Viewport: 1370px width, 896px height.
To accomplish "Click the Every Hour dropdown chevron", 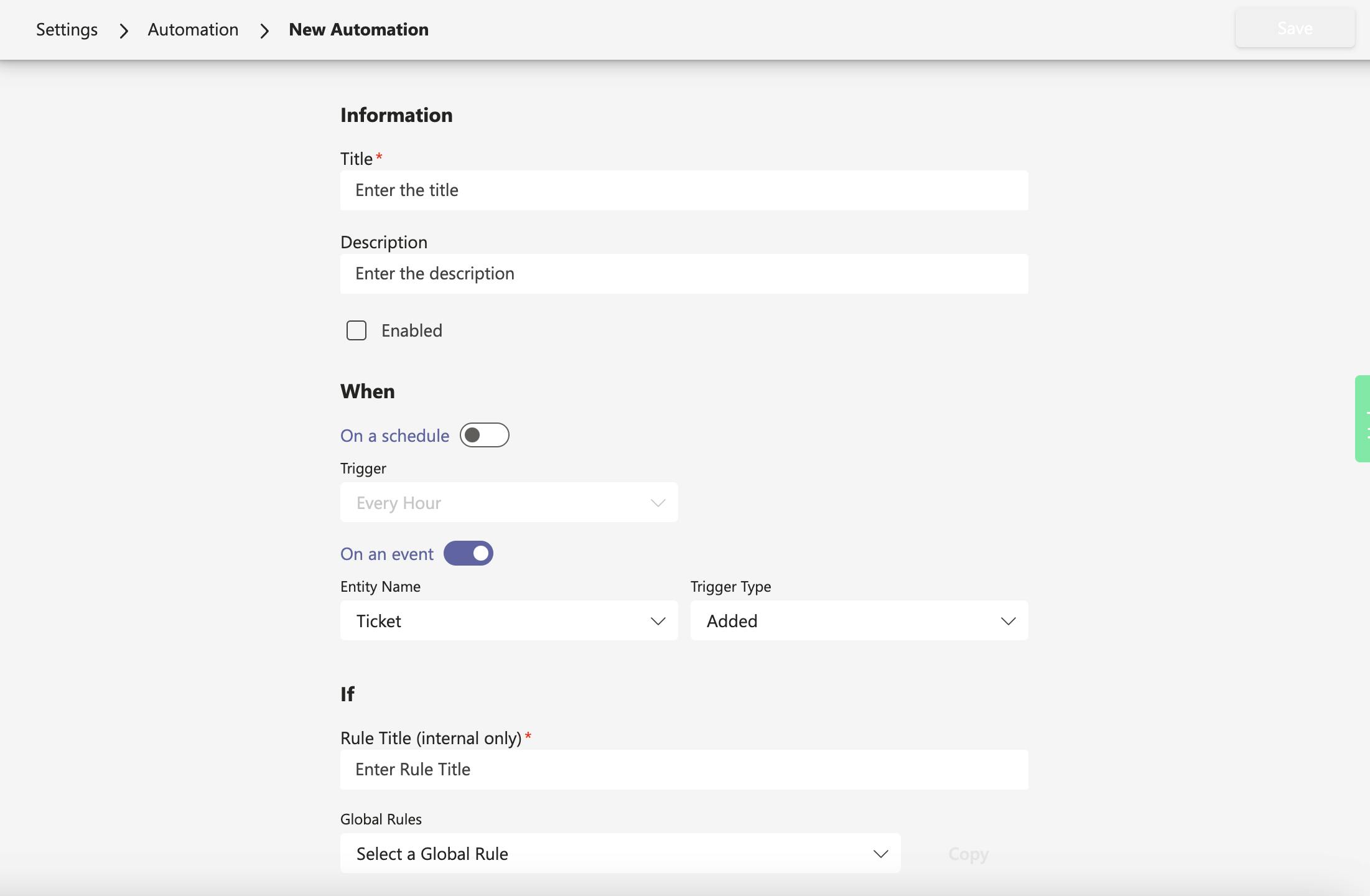I will [658, 503].
